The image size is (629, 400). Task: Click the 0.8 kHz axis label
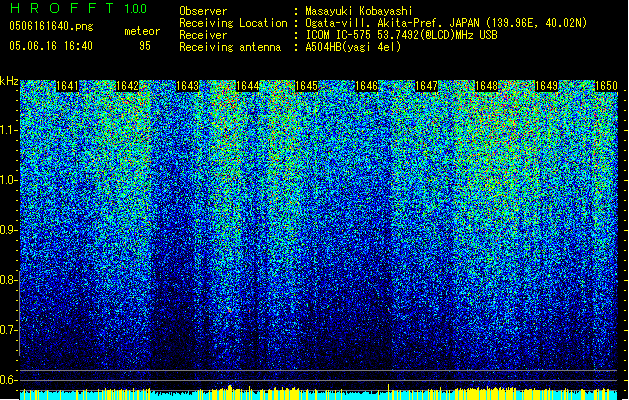(x=8, y=280)
